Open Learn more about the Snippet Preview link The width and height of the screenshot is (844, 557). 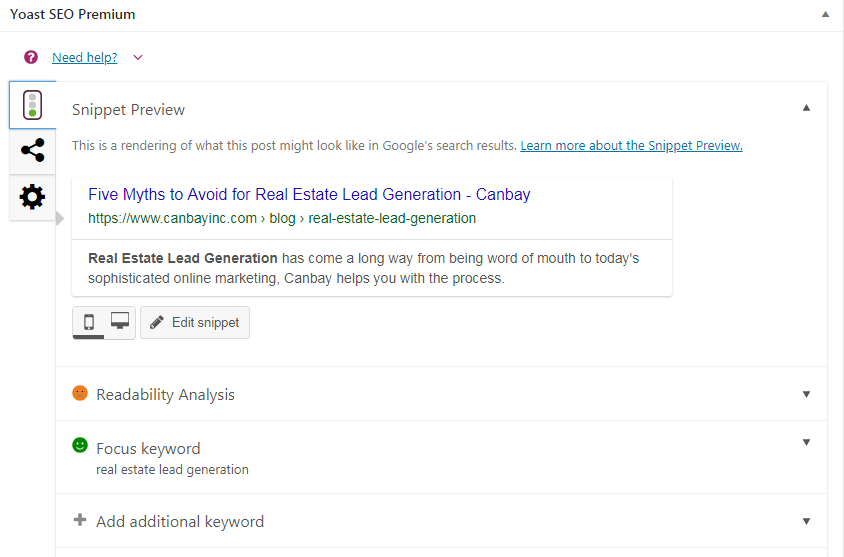tap(631, 145)
